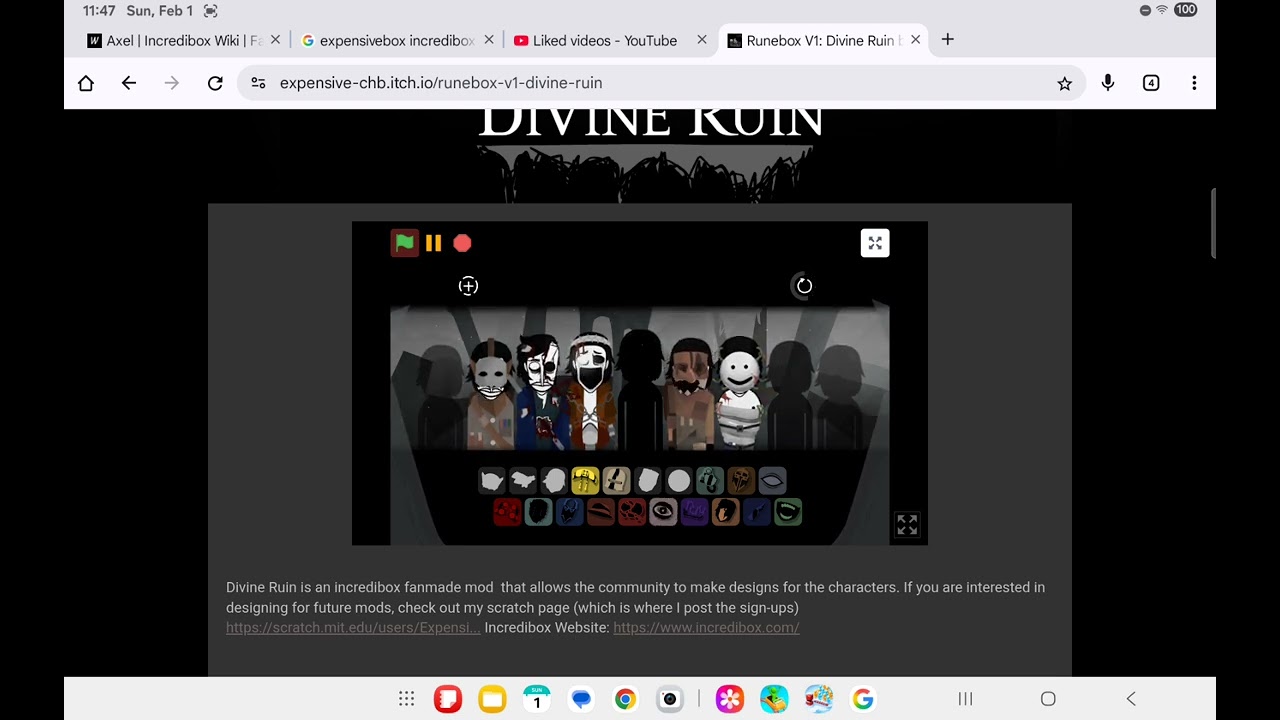Click the white smiley-face character on stage

740,393
